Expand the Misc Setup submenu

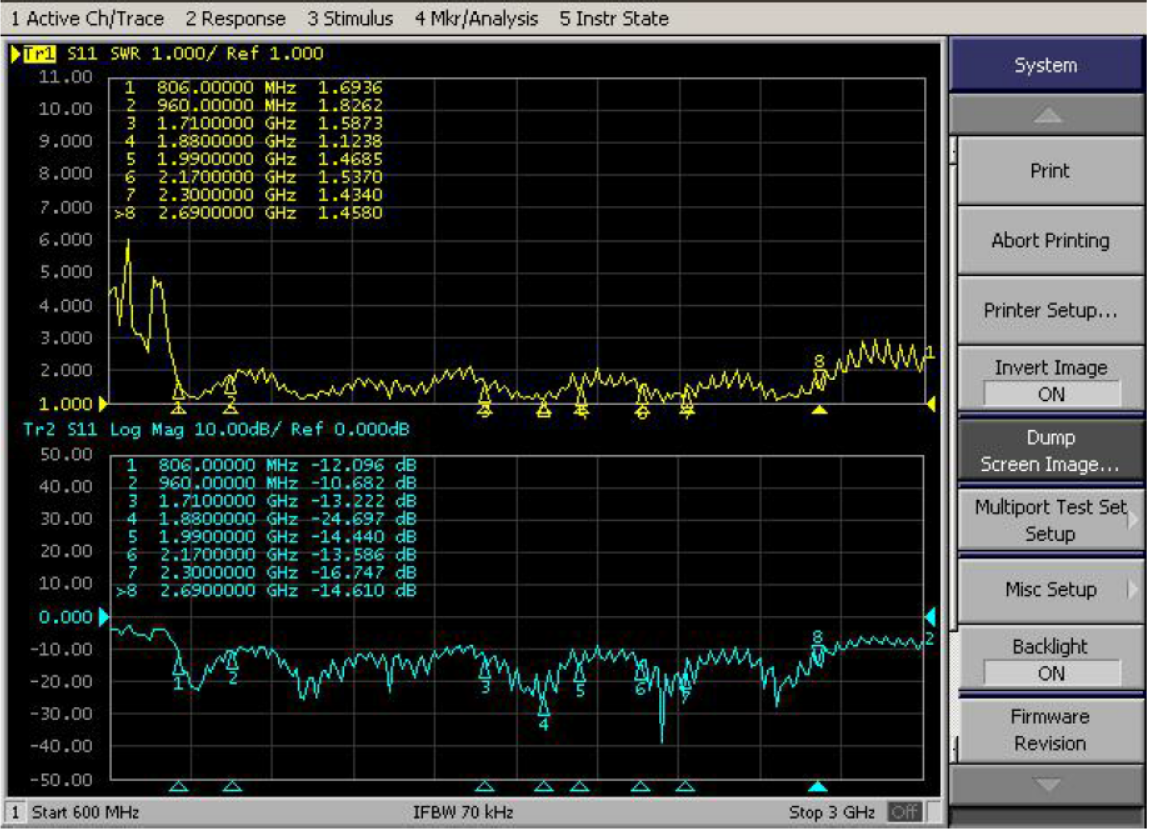(1049, 590)
